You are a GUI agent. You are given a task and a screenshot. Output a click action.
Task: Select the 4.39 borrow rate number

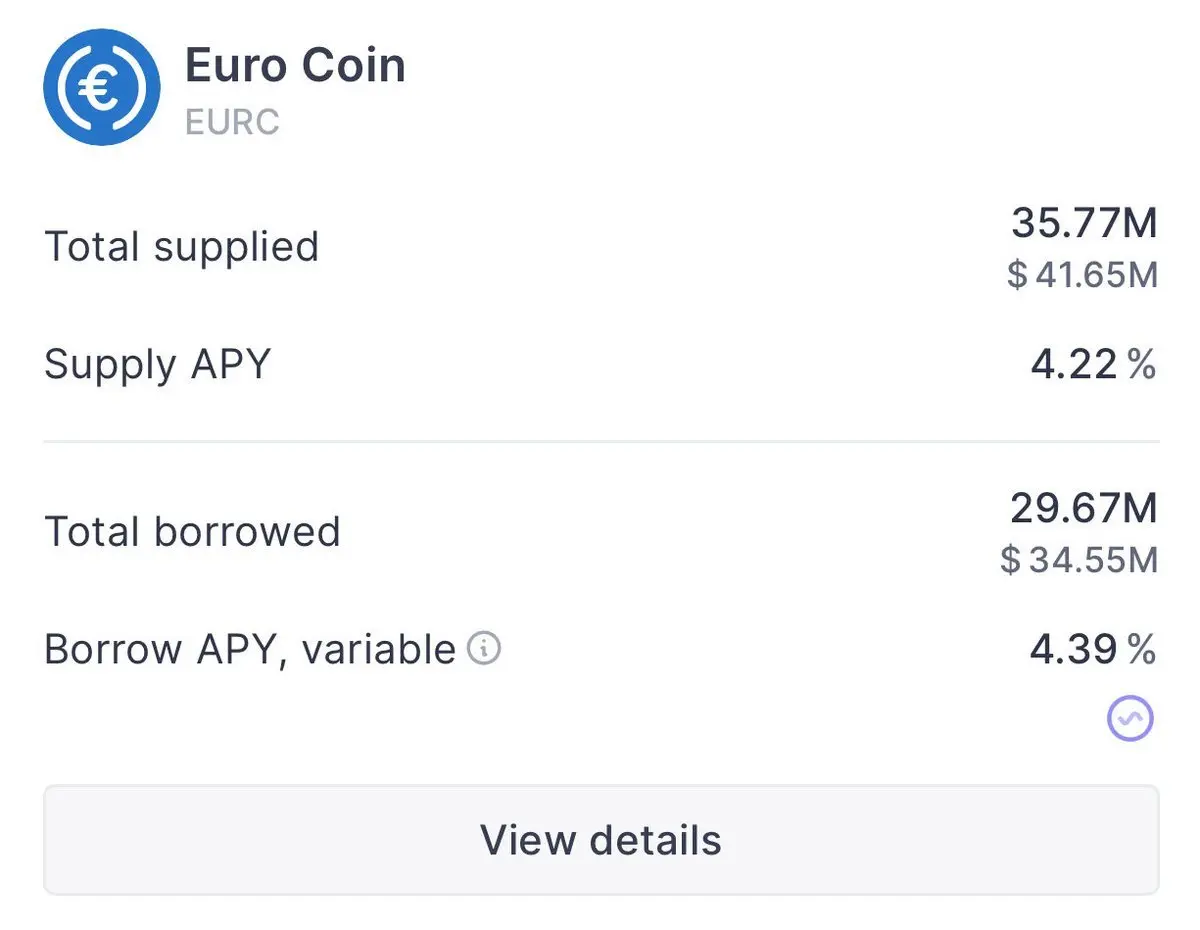click(x=1073, y=650)
